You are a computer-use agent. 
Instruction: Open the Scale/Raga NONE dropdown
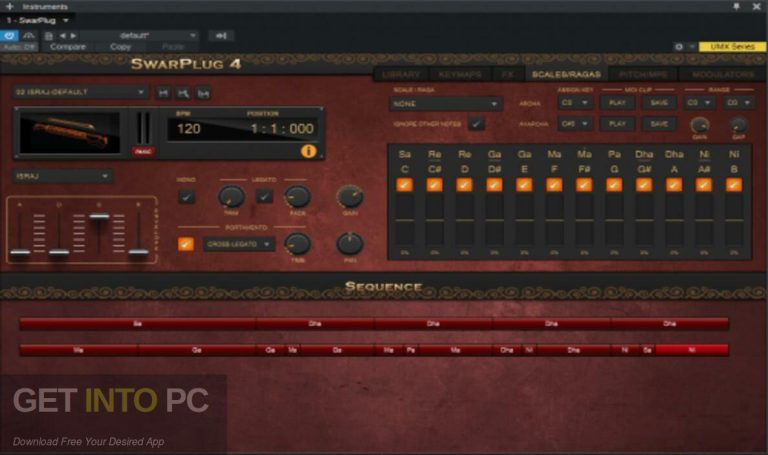click(446, 103)
